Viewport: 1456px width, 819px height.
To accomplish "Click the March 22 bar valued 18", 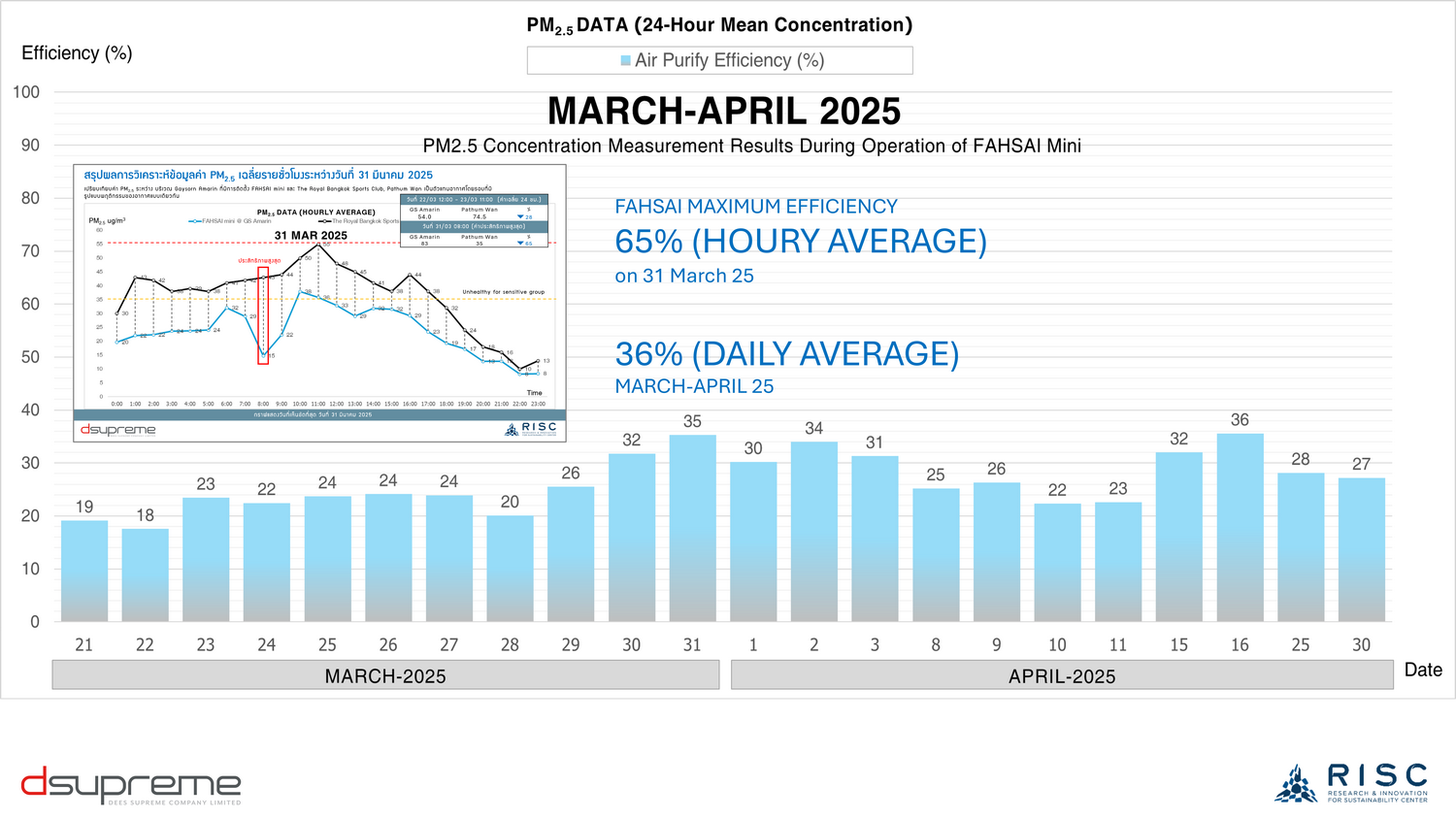I will tap(145, 574).
